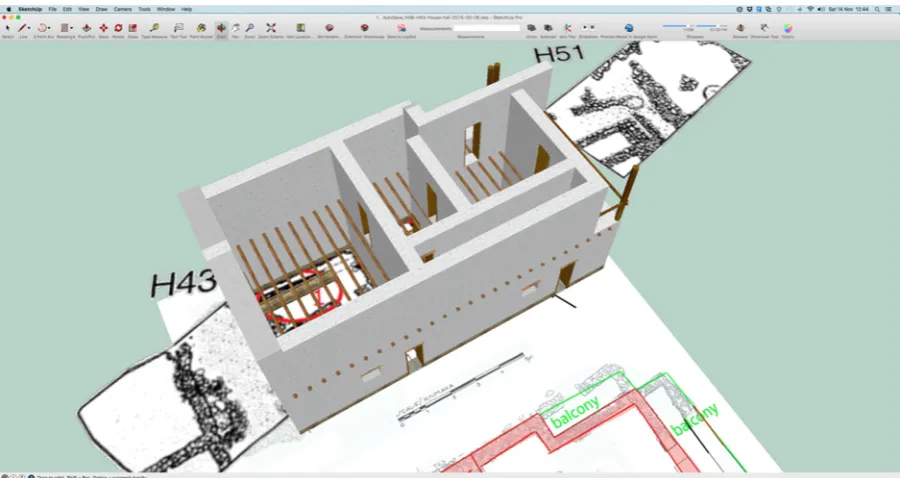Click Send to LayOut icon
The height and width of the screenshot is (478, 901).
tap(401, 28)
